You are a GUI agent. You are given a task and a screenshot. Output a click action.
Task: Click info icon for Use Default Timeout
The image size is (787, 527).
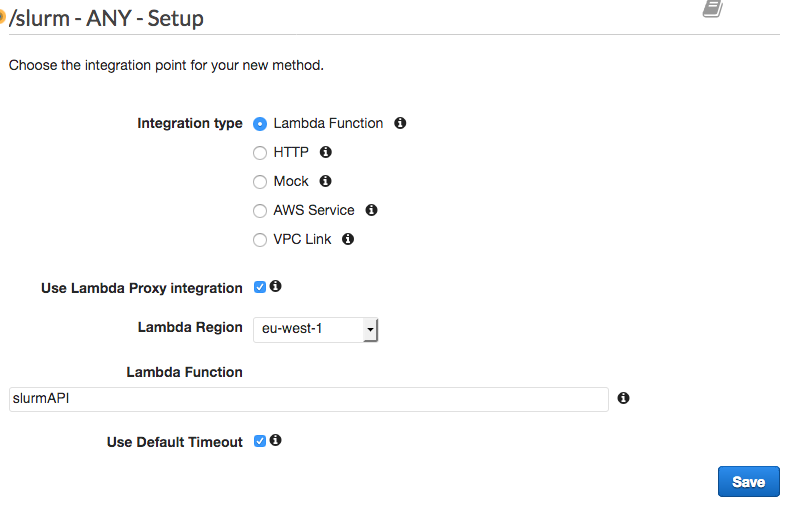point(276,440)
